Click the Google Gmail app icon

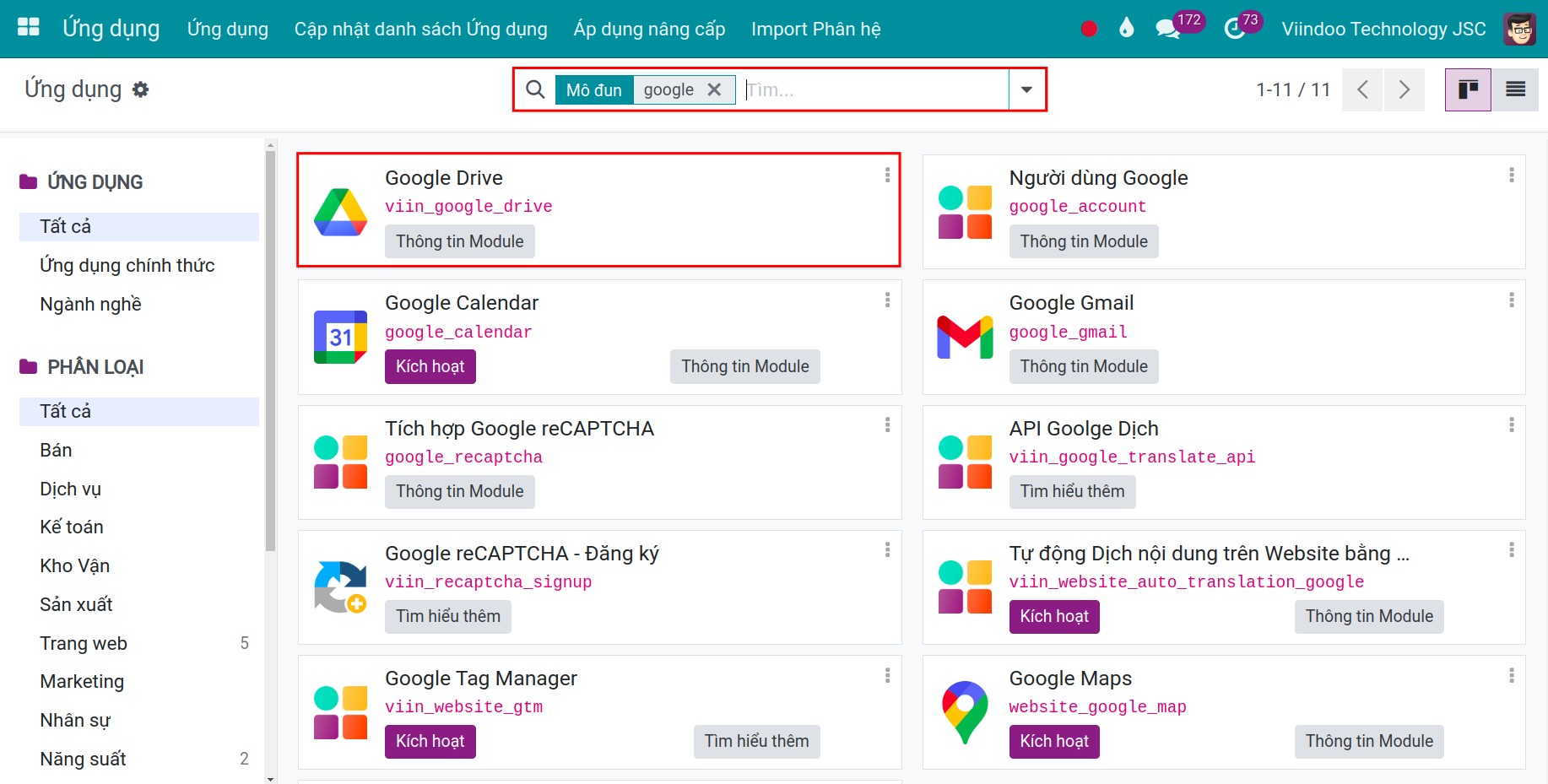(965, 337)
